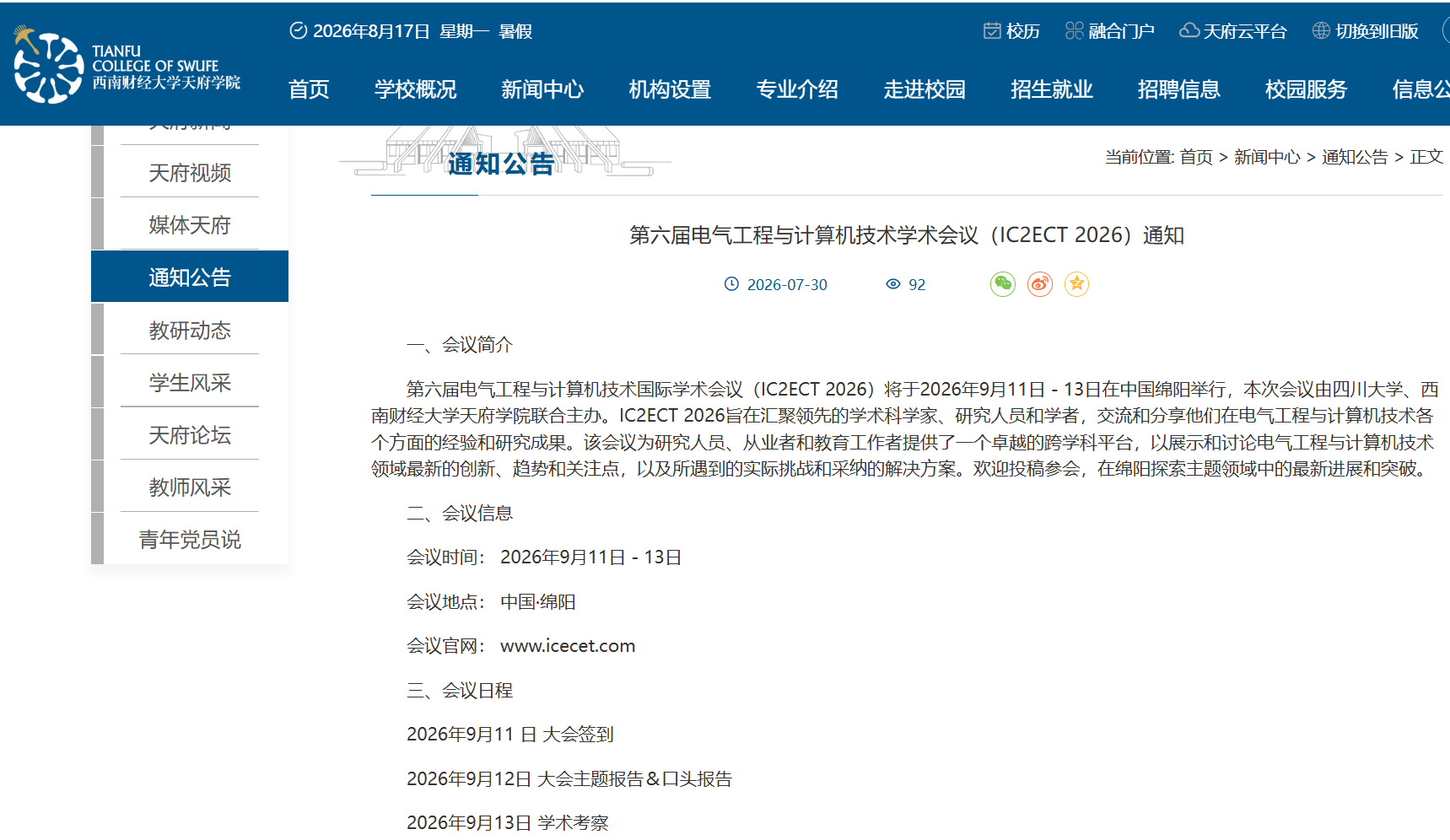Screen dimensions: 1450x840
Task: Open the 招生就业 nav menu
Action: (x=1052, y=89)
